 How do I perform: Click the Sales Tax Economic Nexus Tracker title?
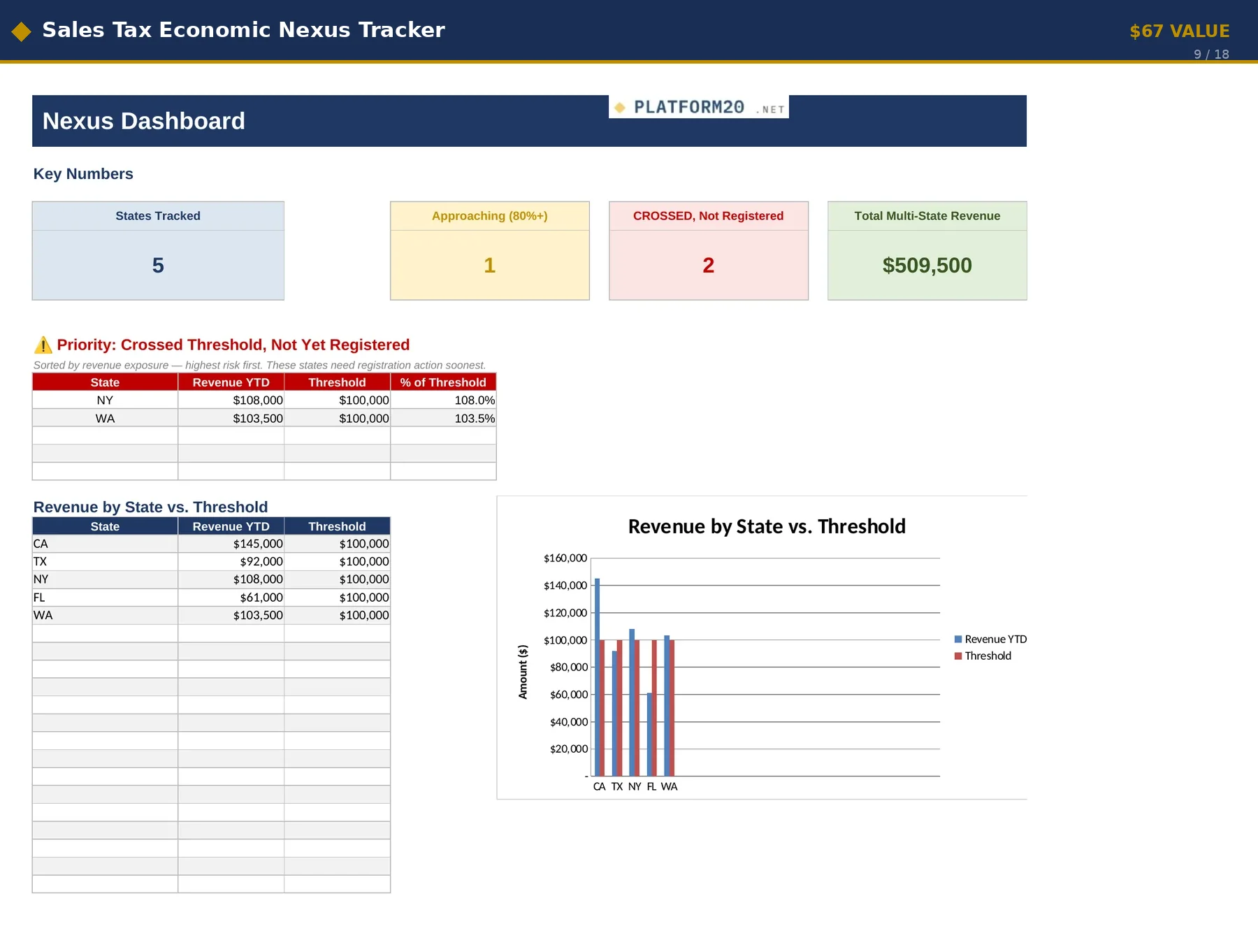click(243, 30)
